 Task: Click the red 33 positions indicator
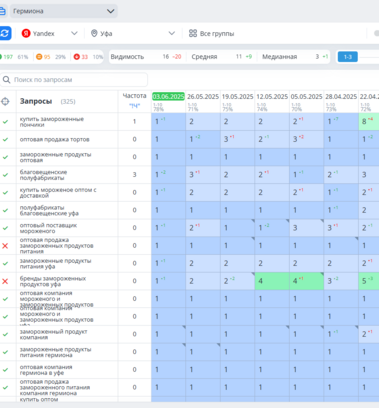click(80, 57)
